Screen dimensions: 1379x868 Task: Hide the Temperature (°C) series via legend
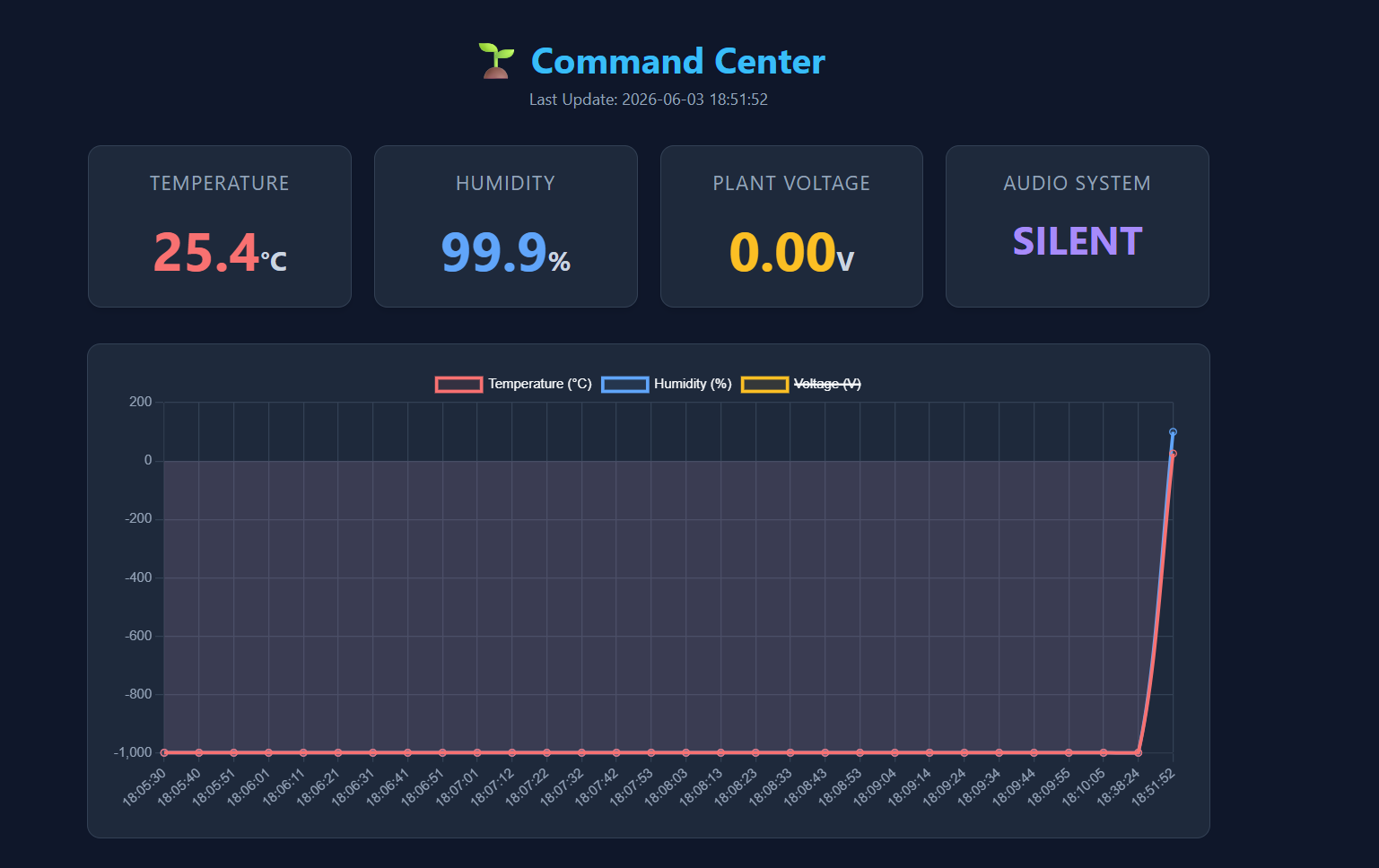(513, 384)
